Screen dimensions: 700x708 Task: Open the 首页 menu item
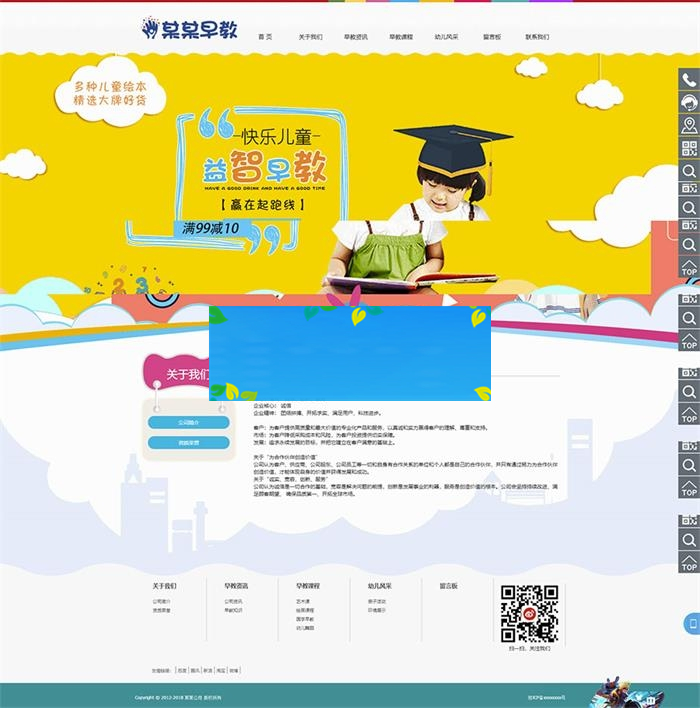coord(265,36)
